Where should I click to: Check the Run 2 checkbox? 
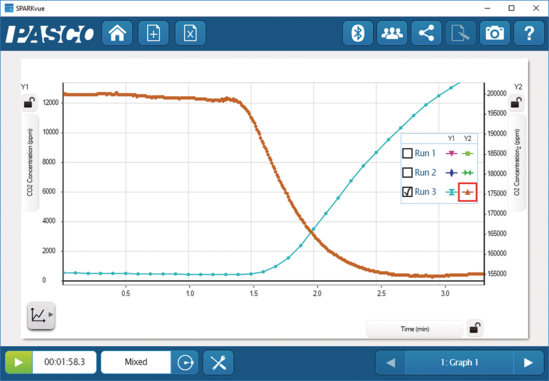click(x=407, y=173)
